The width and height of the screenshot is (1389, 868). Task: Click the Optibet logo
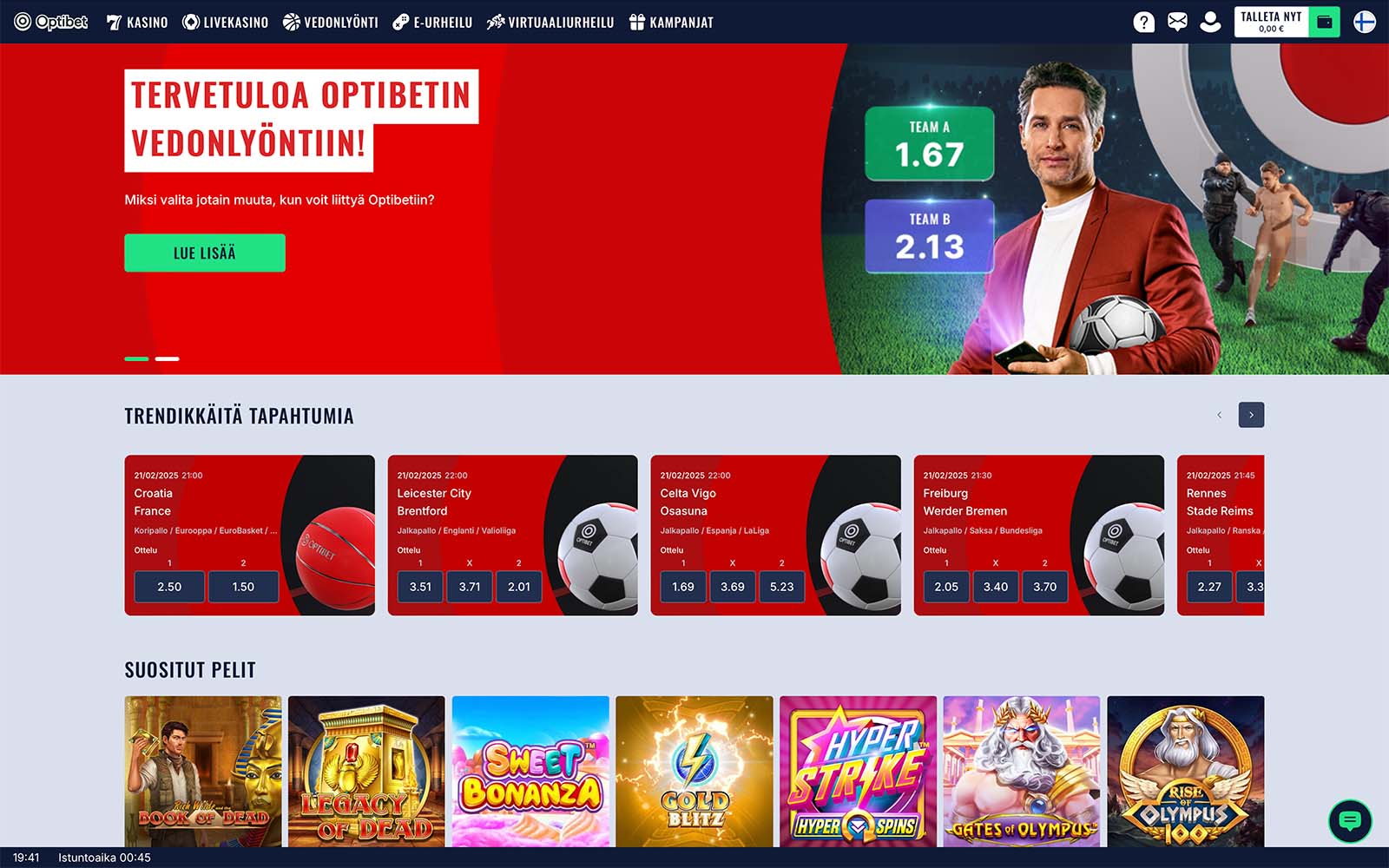(51, 22)
